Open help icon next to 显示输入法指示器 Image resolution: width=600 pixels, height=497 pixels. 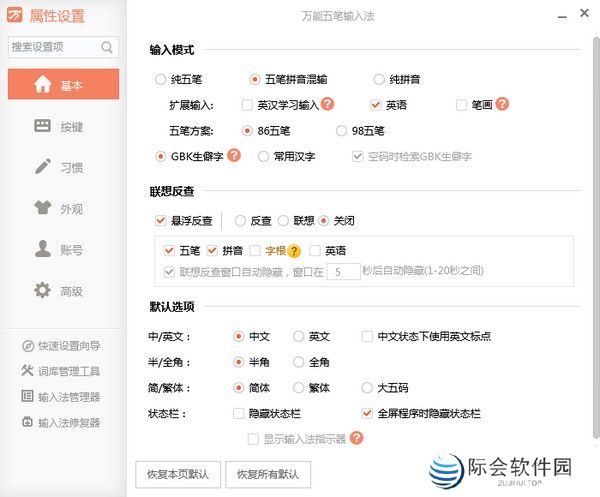coord(356,438)
